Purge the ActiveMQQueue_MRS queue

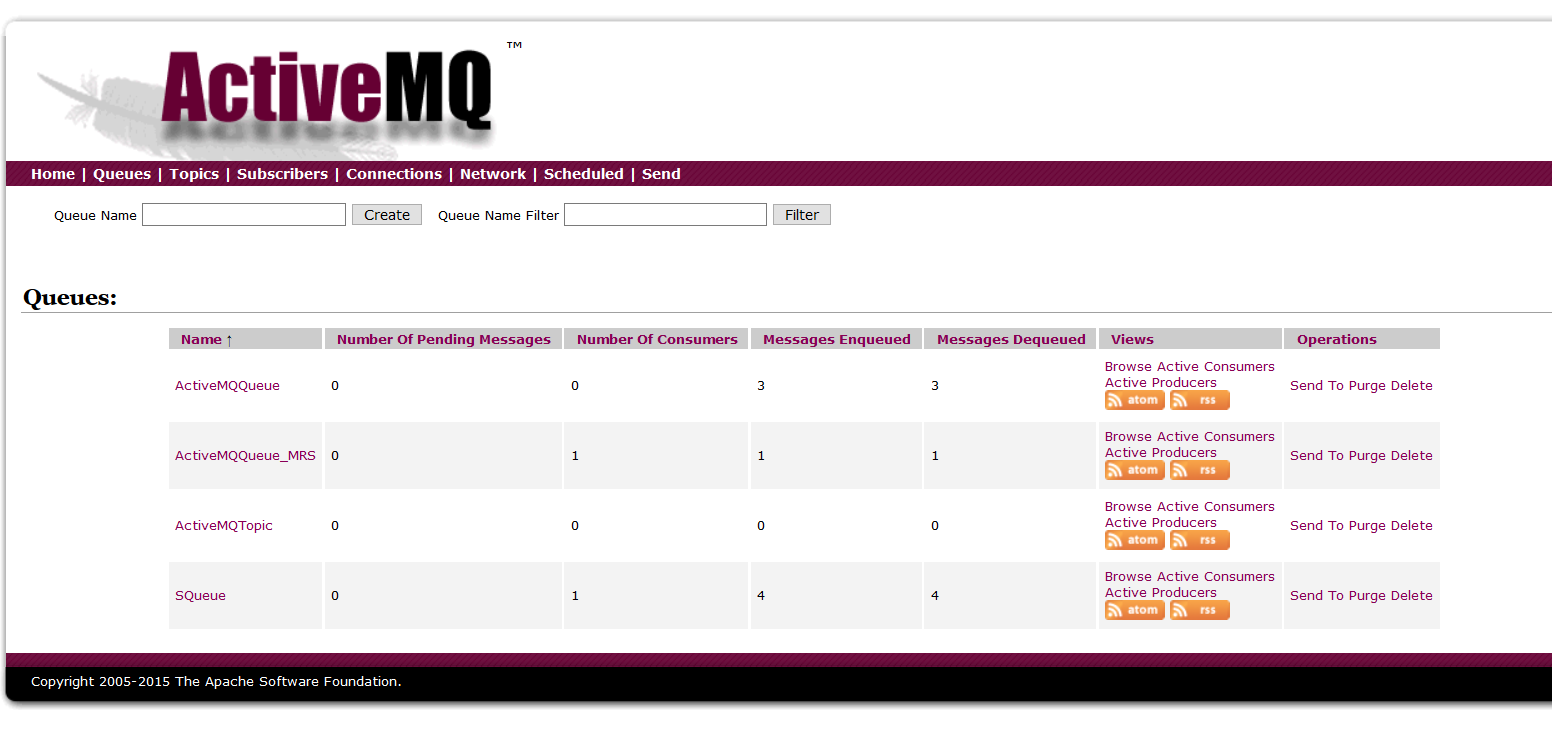pyautogui.click(x=1367, y=455)
